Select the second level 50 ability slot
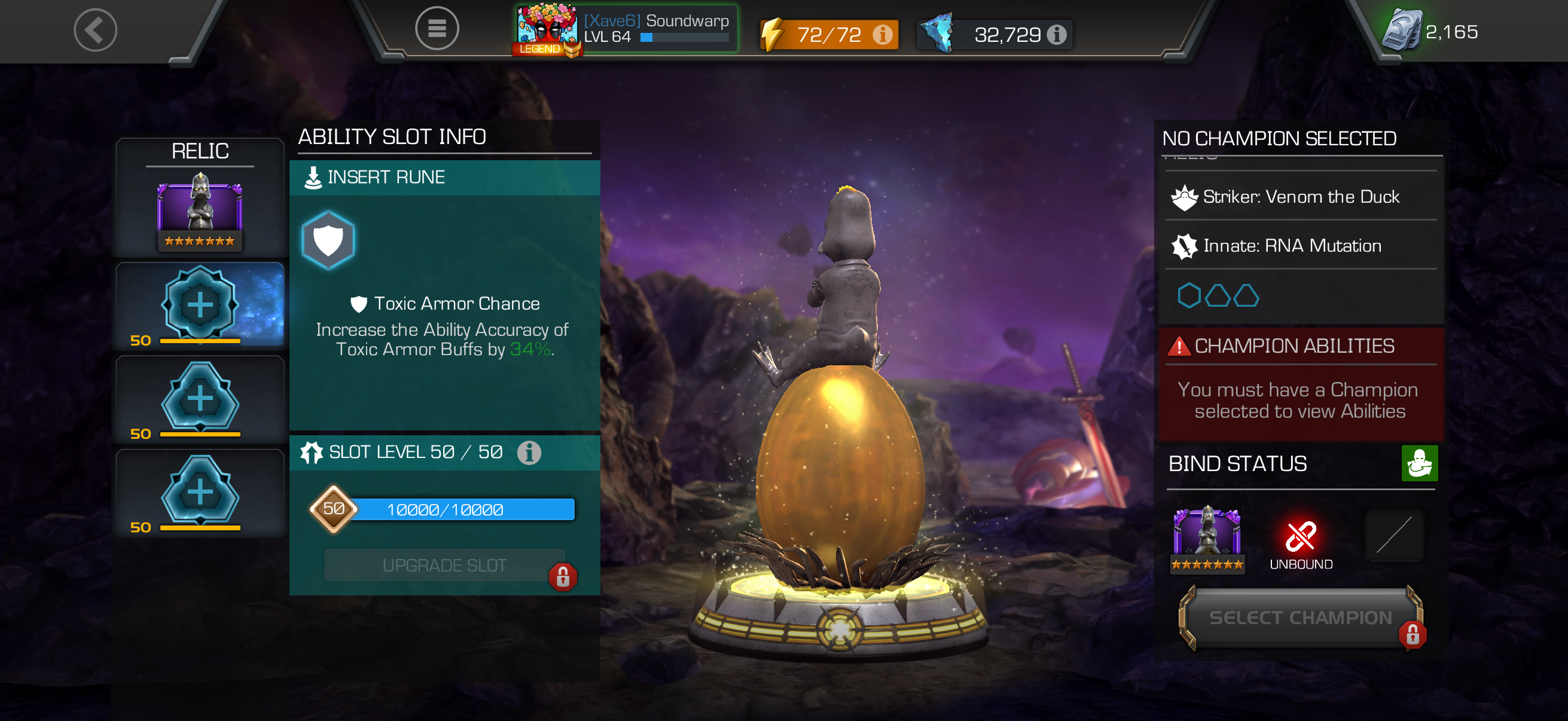This screenshot has height=721, width=1568. coord(200,399)
